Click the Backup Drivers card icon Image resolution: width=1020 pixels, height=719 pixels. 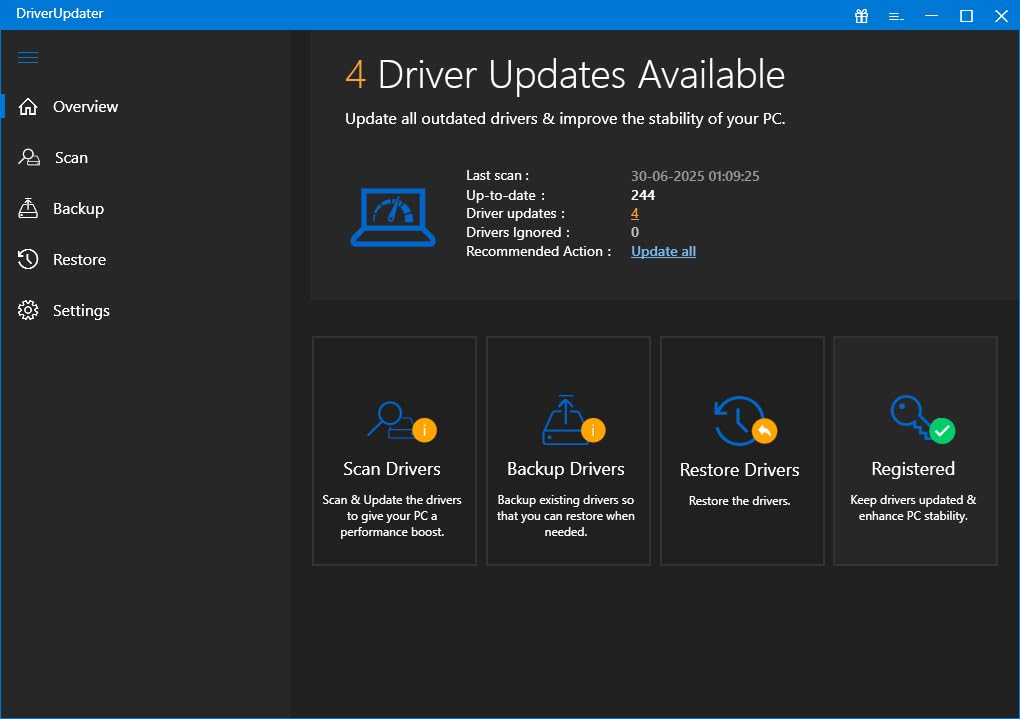573,420
